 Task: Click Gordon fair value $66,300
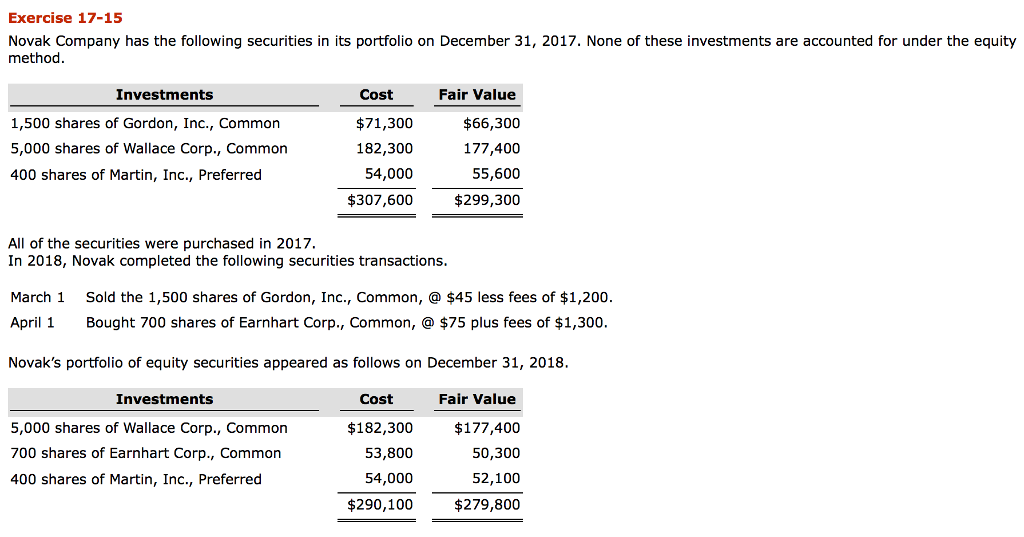[491, 123]
